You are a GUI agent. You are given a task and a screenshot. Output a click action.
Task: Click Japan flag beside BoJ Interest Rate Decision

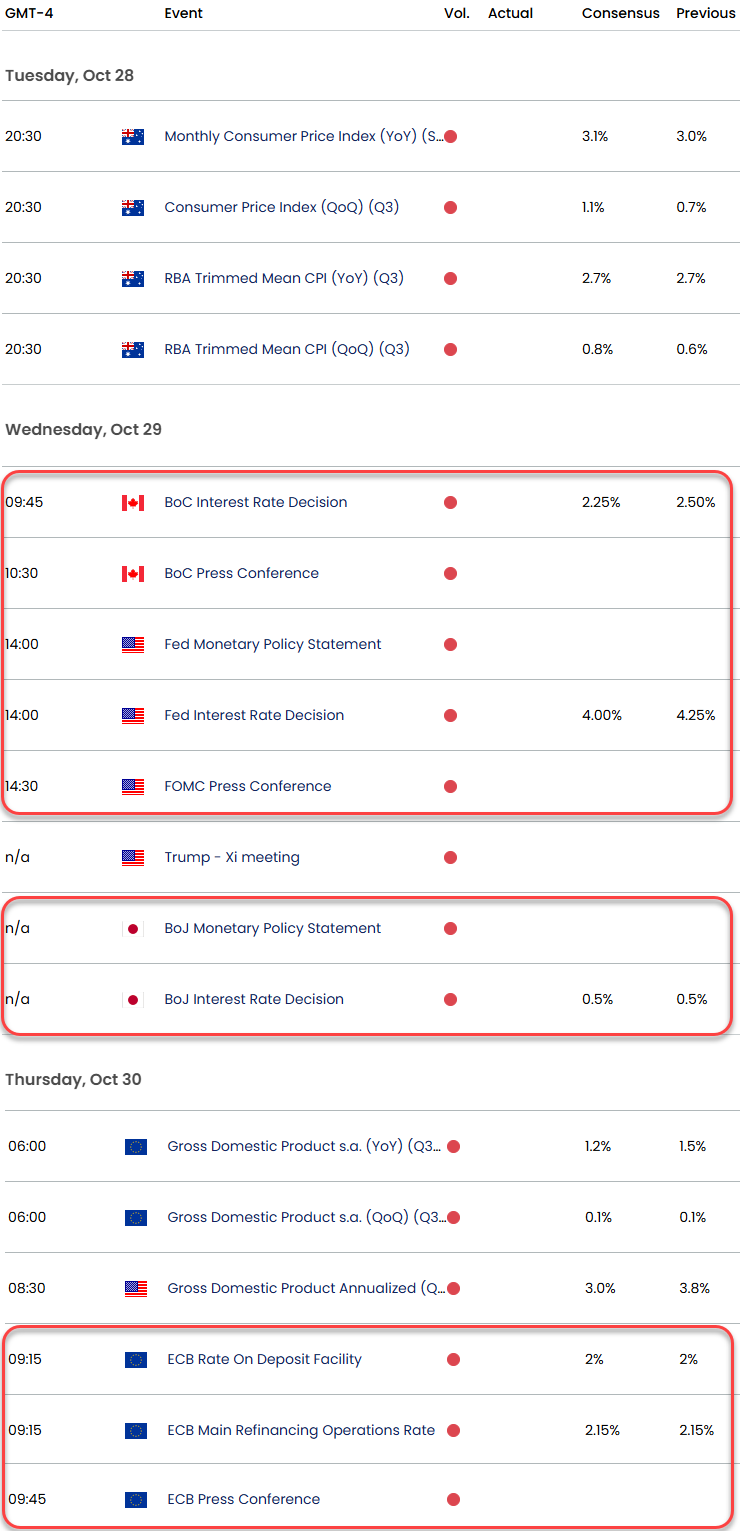tap(132, 1000)
